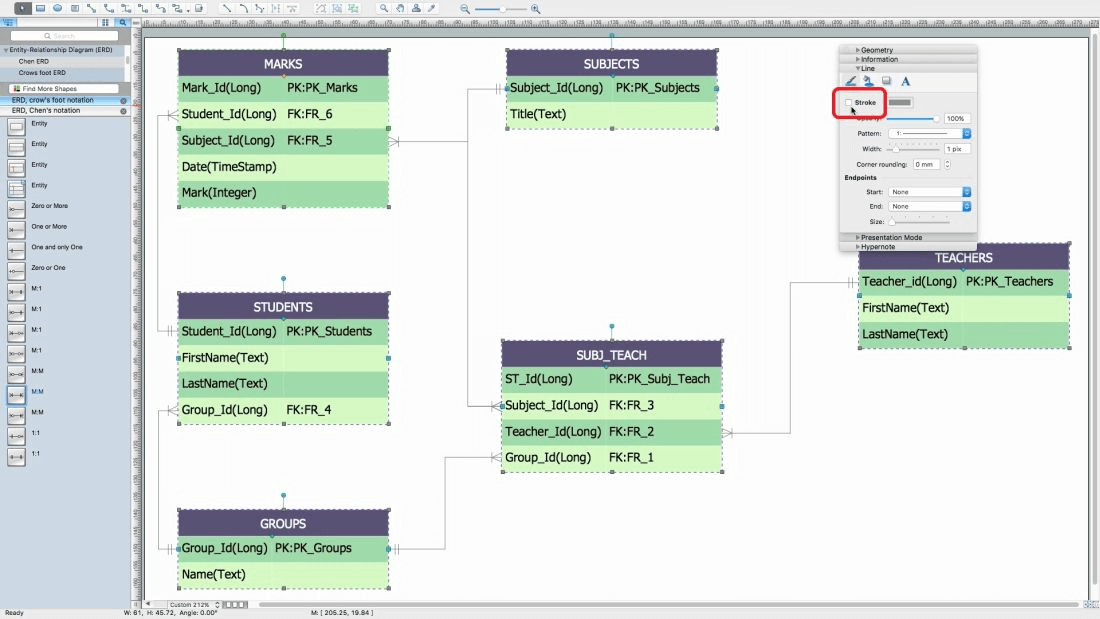
Task: Activate the hand pan tool
Action: [x=400, y=8]
